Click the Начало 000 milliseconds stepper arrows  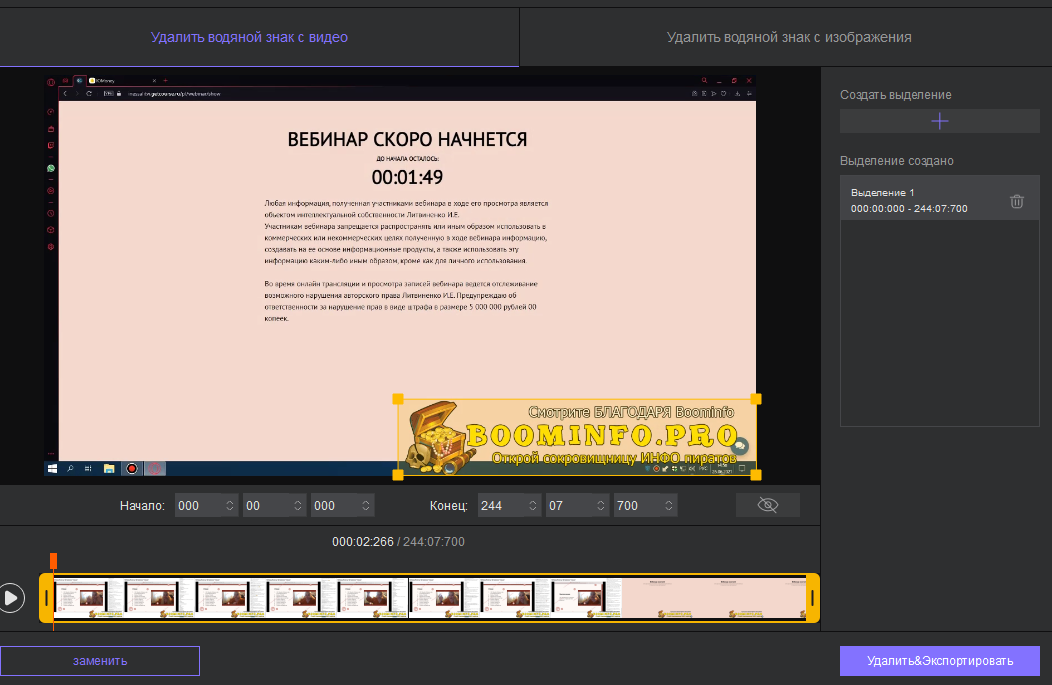click(366, 505)
